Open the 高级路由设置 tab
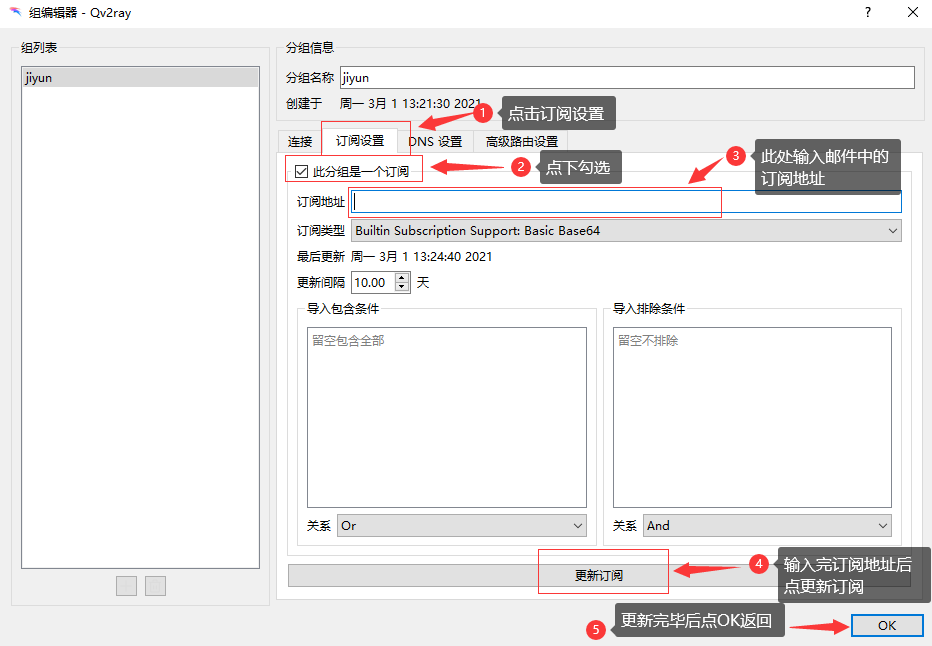 (x=521, y=141)
